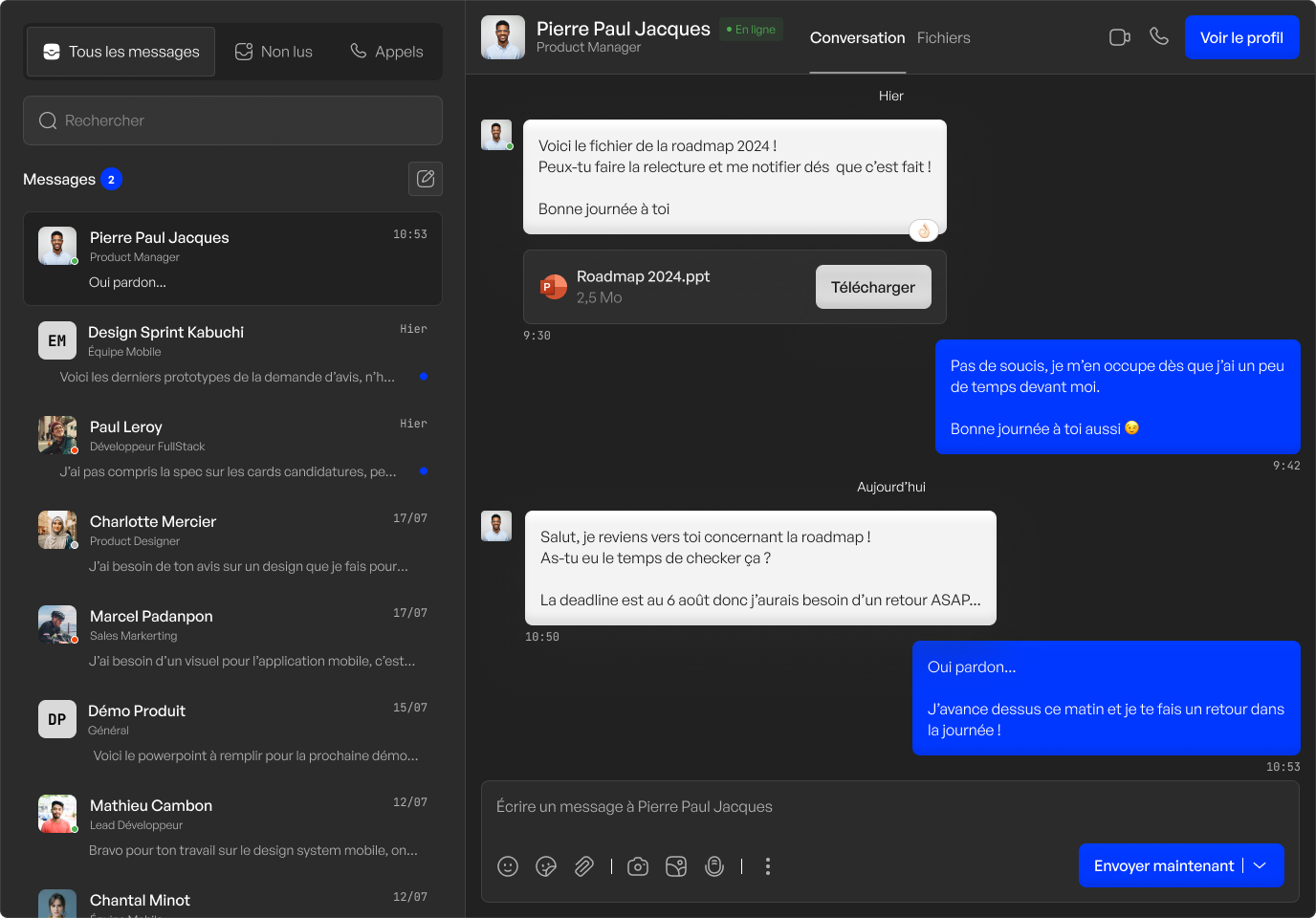The image size is (1316, 918).
Task: Switch to the Non lus tab
Action: pos(274,52)
